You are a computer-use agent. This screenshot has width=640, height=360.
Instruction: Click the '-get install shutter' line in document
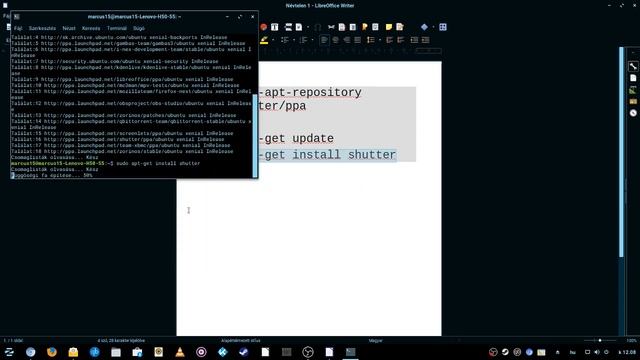point(327,155)
